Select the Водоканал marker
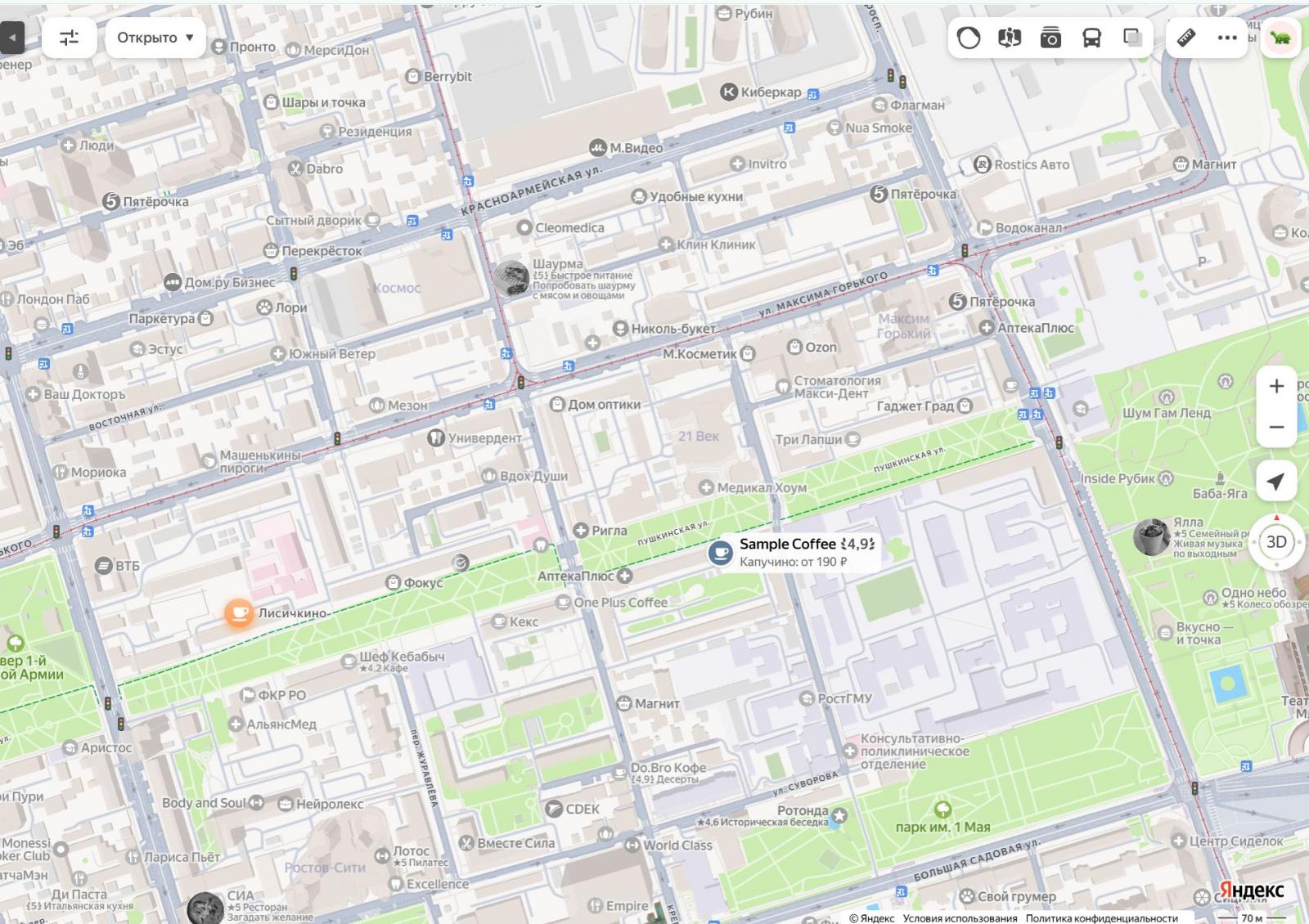 984,228
